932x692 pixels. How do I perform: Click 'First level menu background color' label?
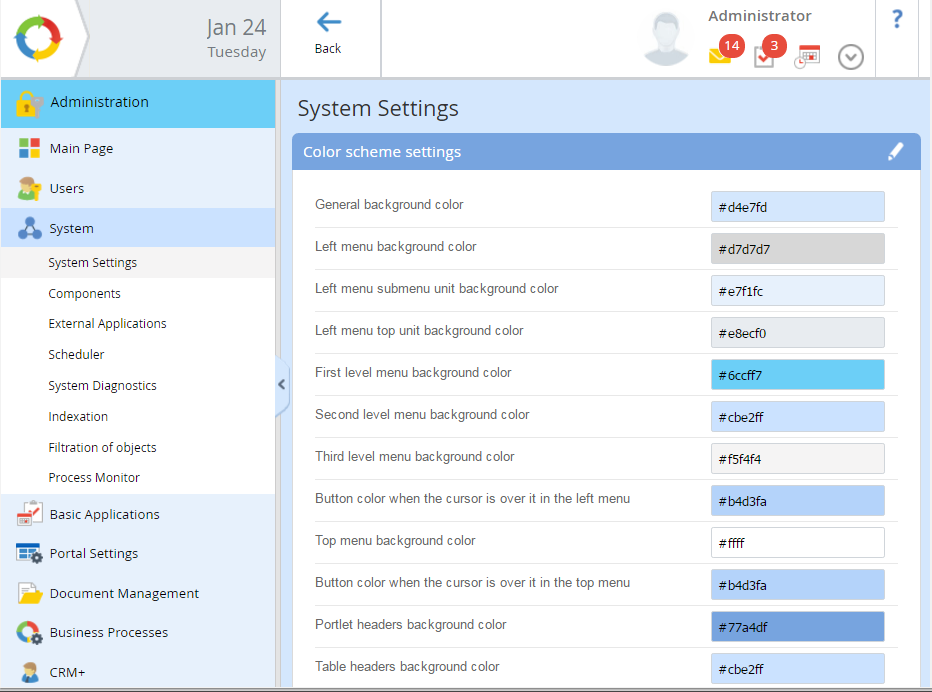[413, 373]
